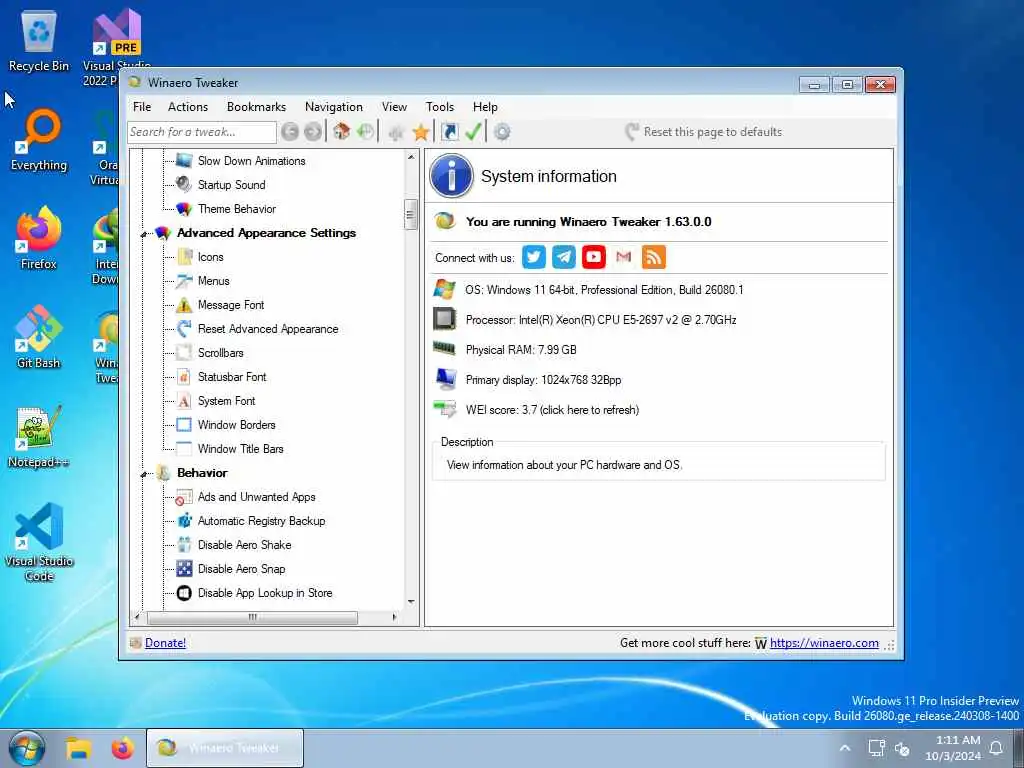Open Git Bash desktop shortcut
Image resolution: width=1024 pixels, height=768 pixels.
click(39, 337)
